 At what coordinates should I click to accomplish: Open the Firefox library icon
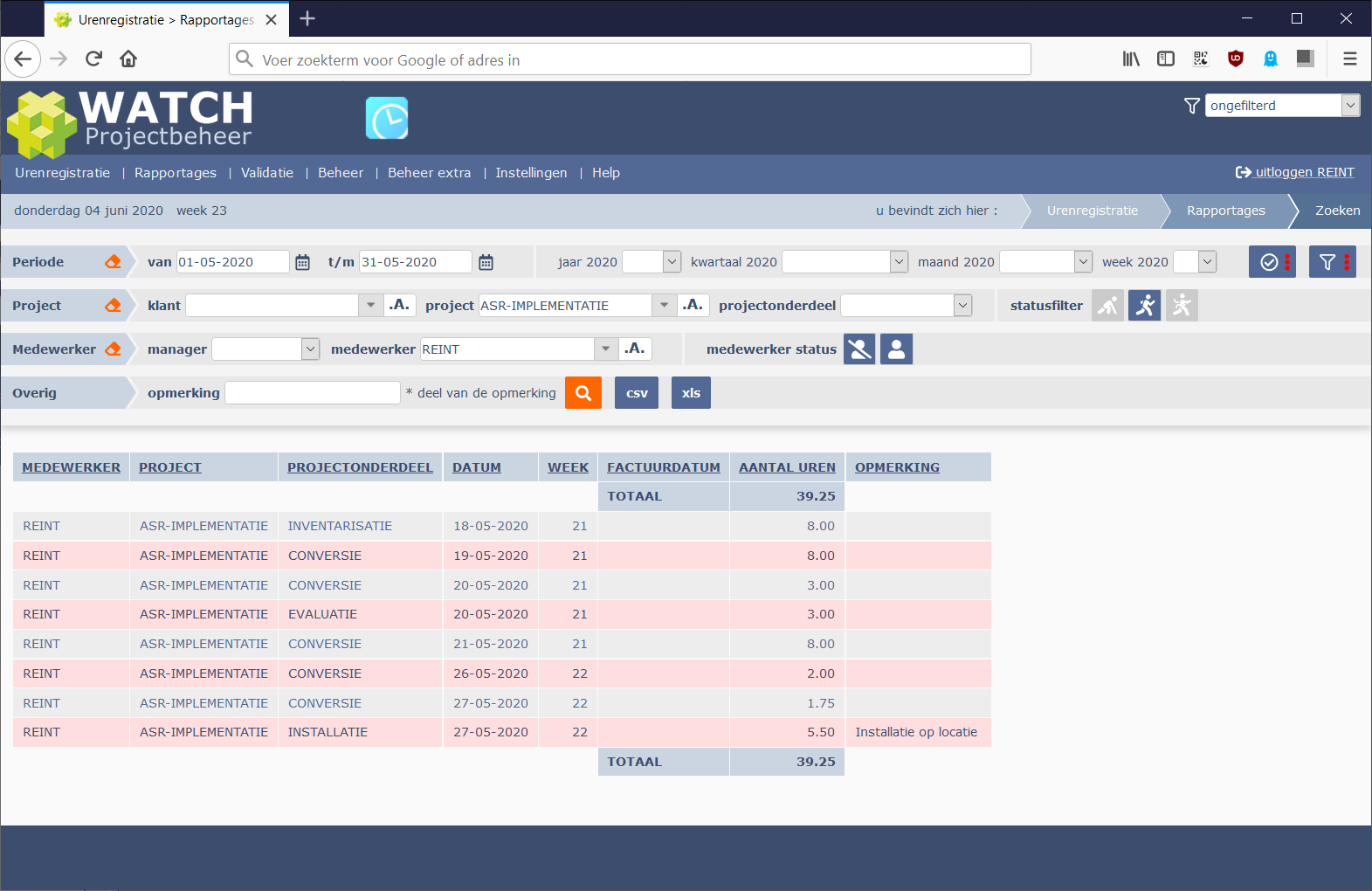tap(1131, 59)
